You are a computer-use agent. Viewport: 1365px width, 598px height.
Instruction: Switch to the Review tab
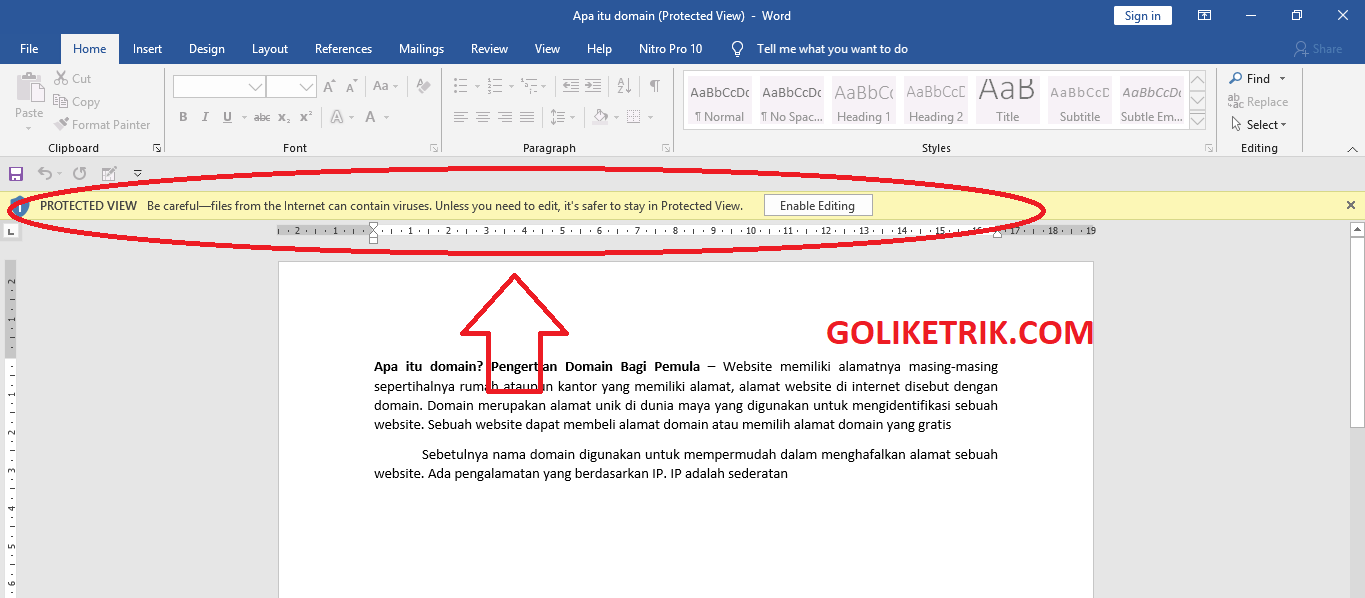tap(490, 49)
